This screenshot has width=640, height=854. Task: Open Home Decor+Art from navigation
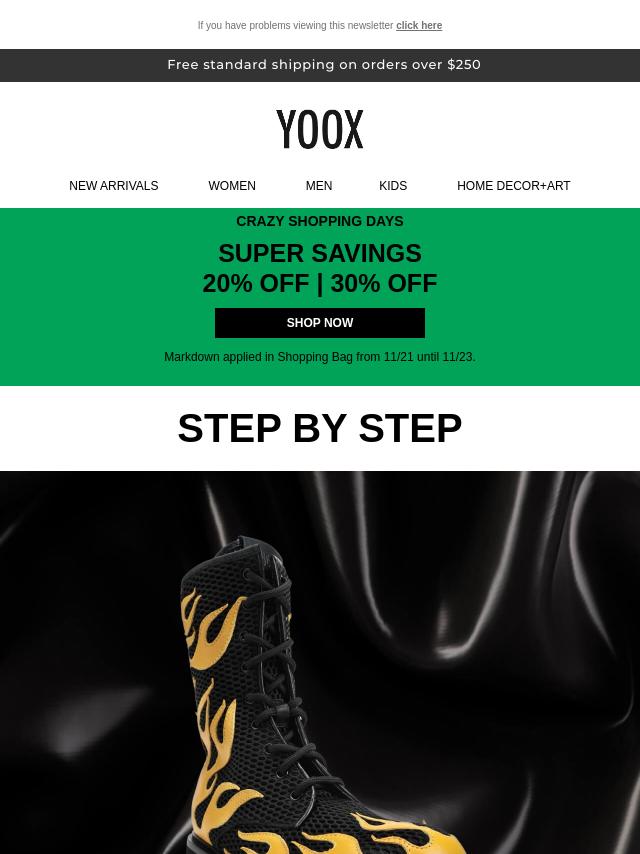514,186
